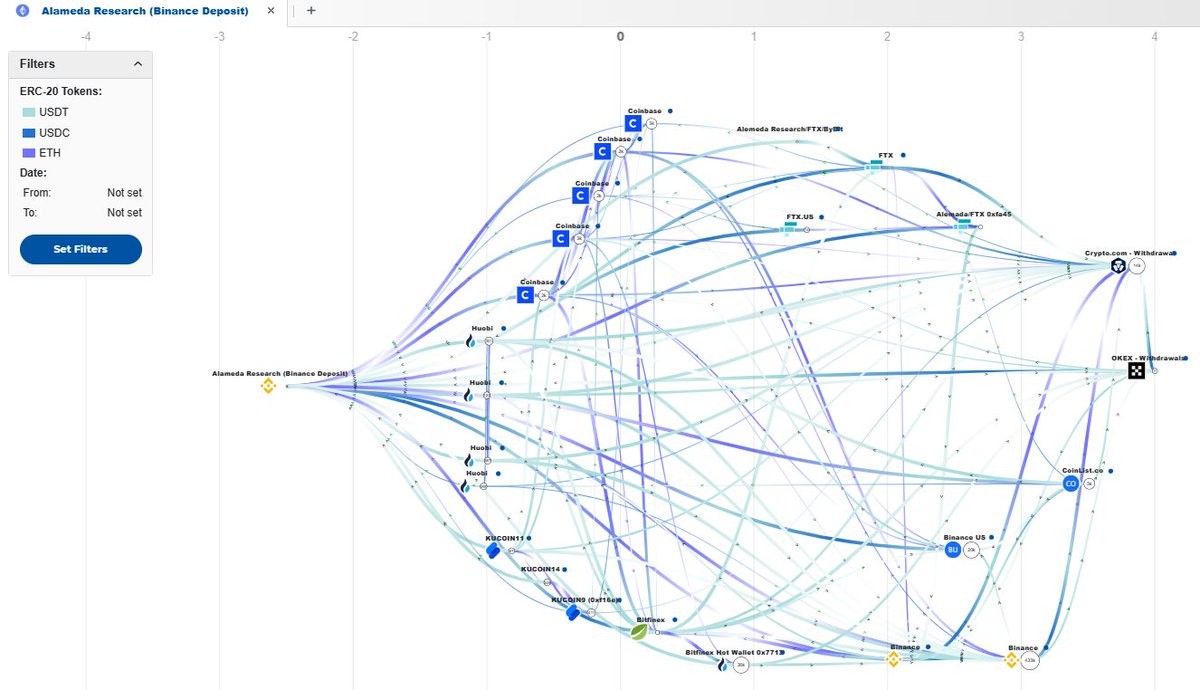Switch to the Alameda Research (Binance Deposit) tab
The height and width of the screenshot is (690, 1200).
point(144,11)
